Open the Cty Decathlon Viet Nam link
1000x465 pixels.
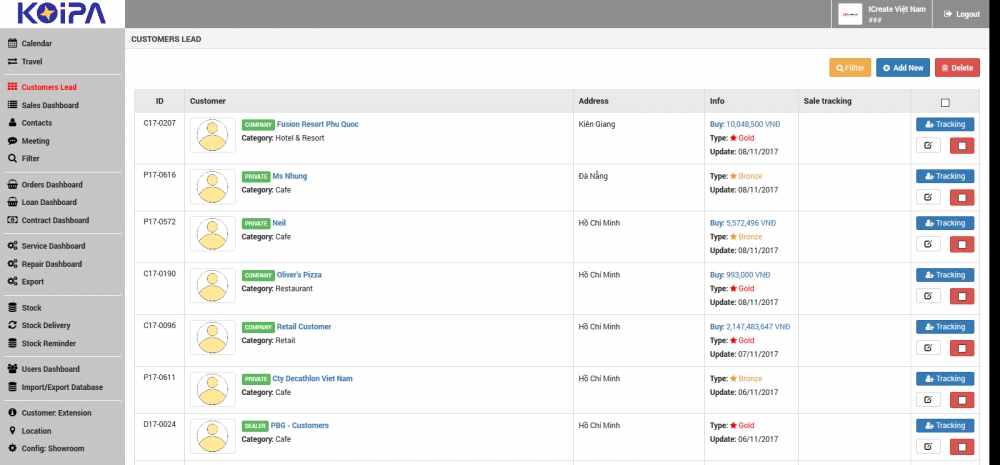(312, 379)
